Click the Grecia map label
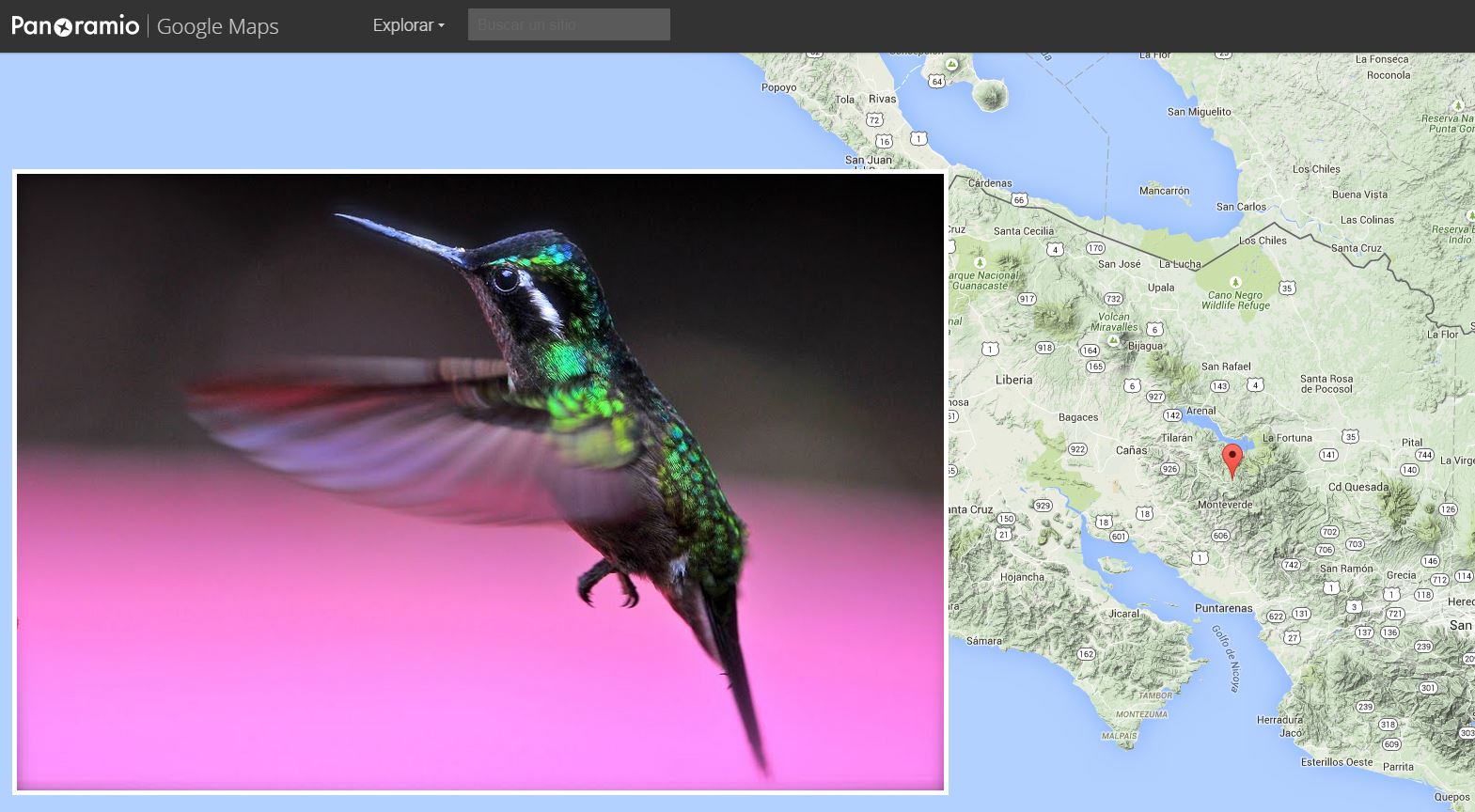 (1401, 575)
